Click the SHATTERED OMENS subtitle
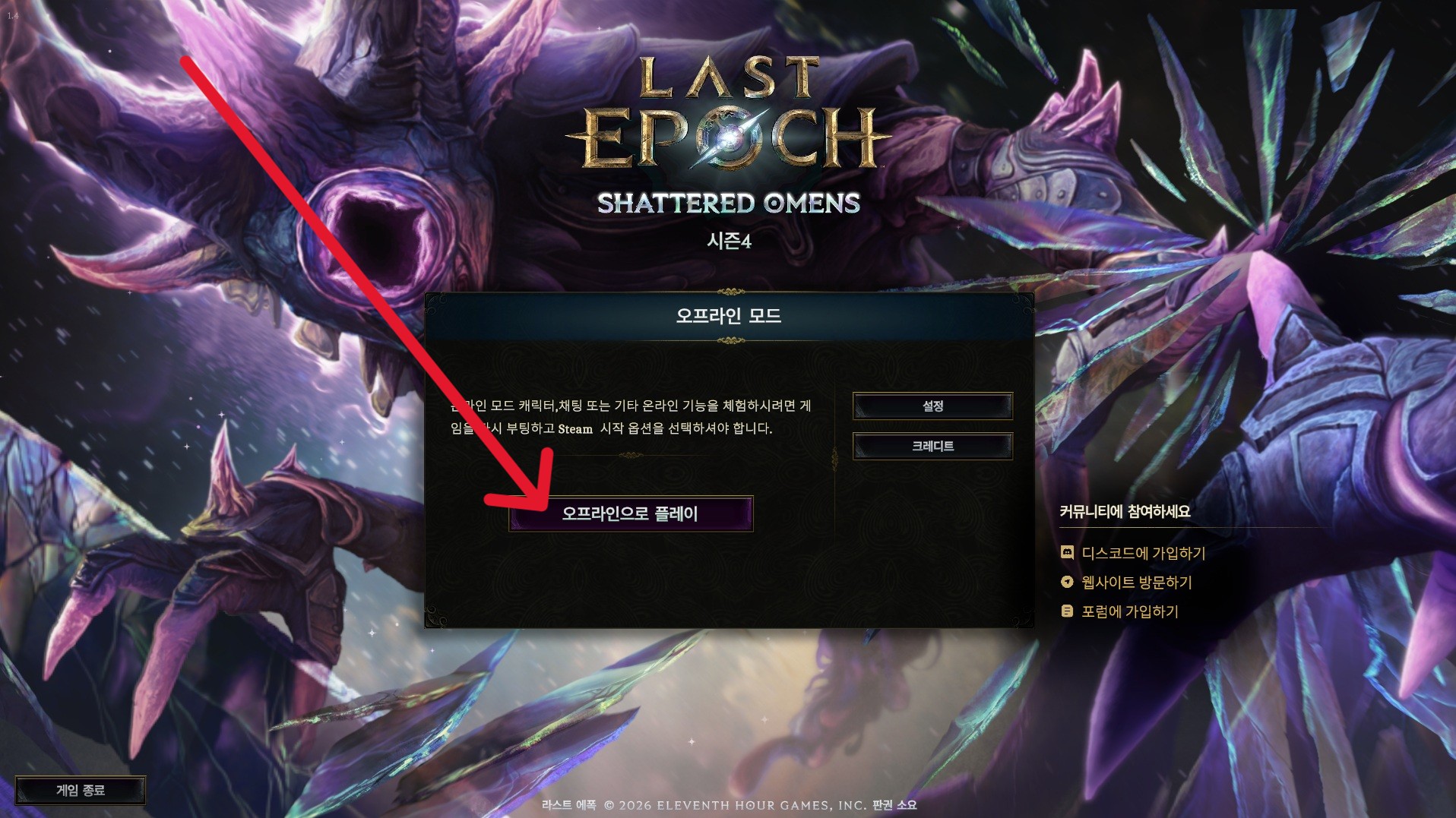The image size is (1456, 818). click(729, 203)
